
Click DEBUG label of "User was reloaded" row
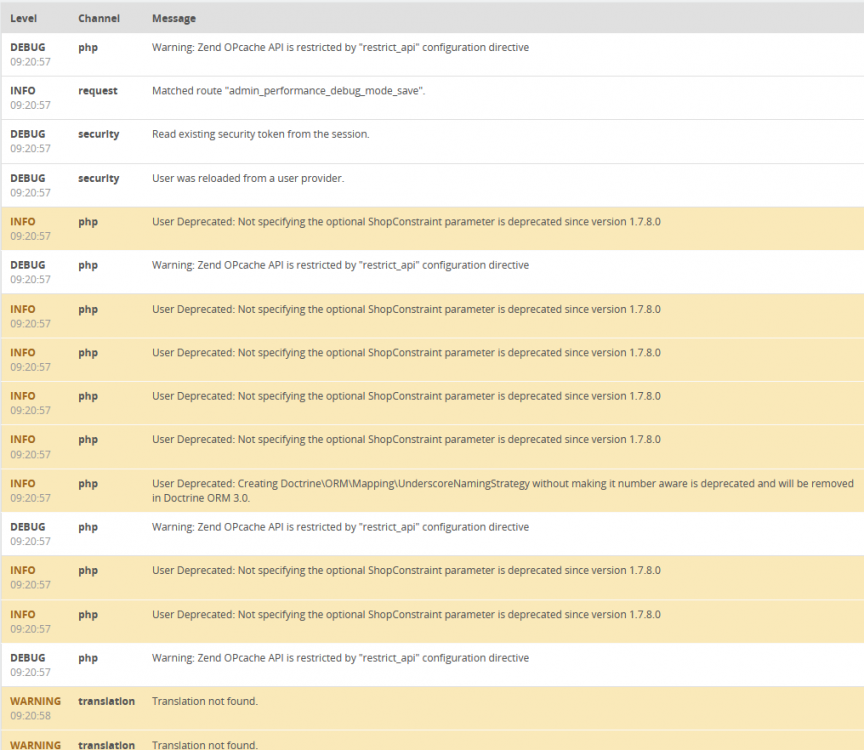(x=27, y=178)
